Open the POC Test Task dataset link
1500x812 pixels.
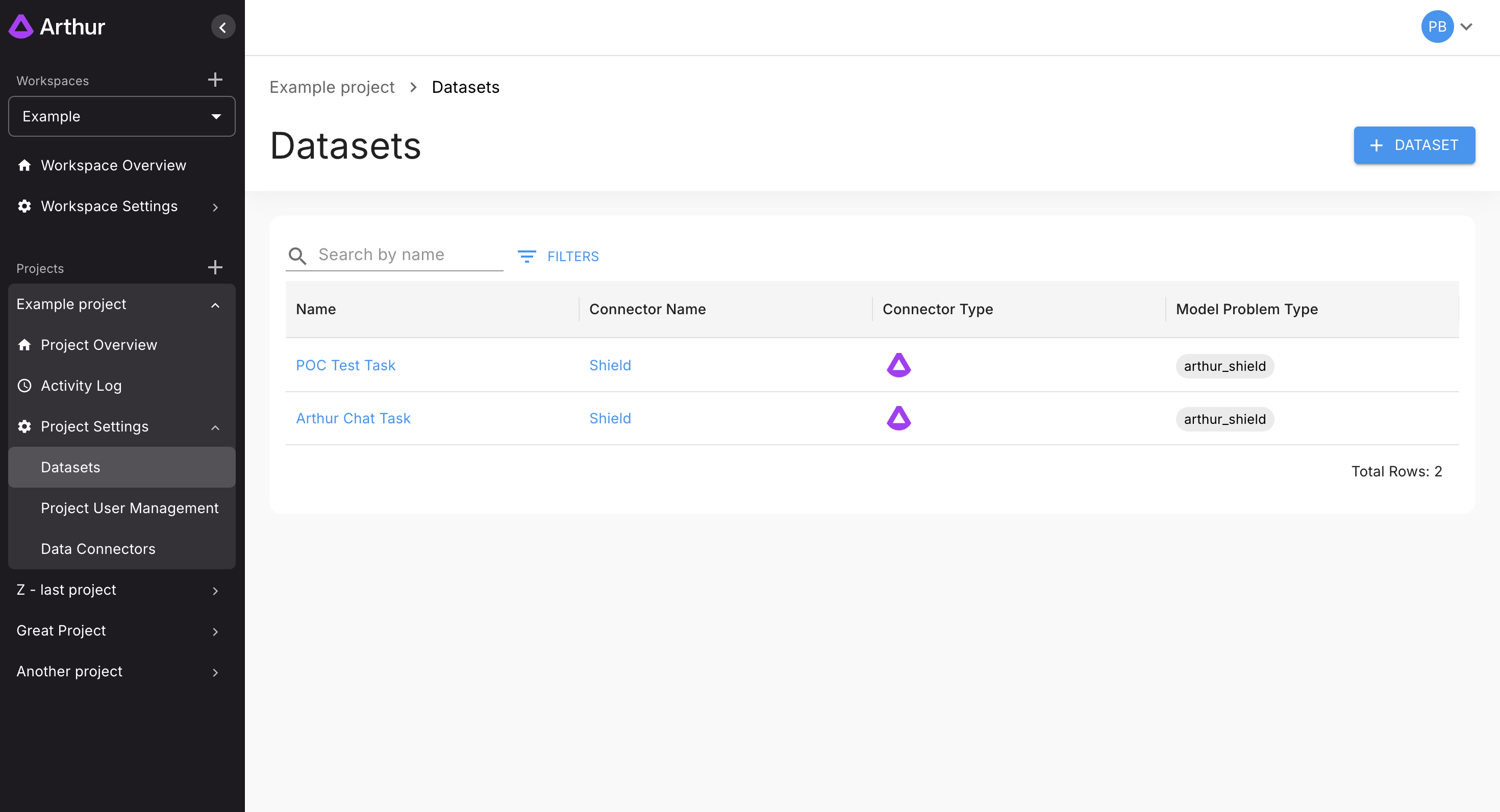(x=345, y=365)
